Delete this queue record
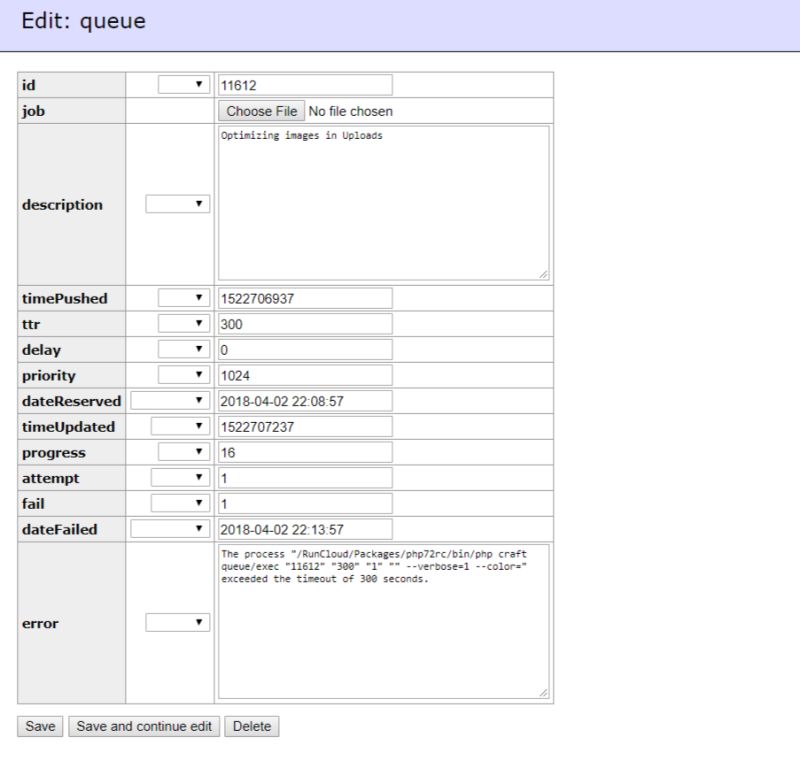Screen dimensions: 800x761 [252, 726]
